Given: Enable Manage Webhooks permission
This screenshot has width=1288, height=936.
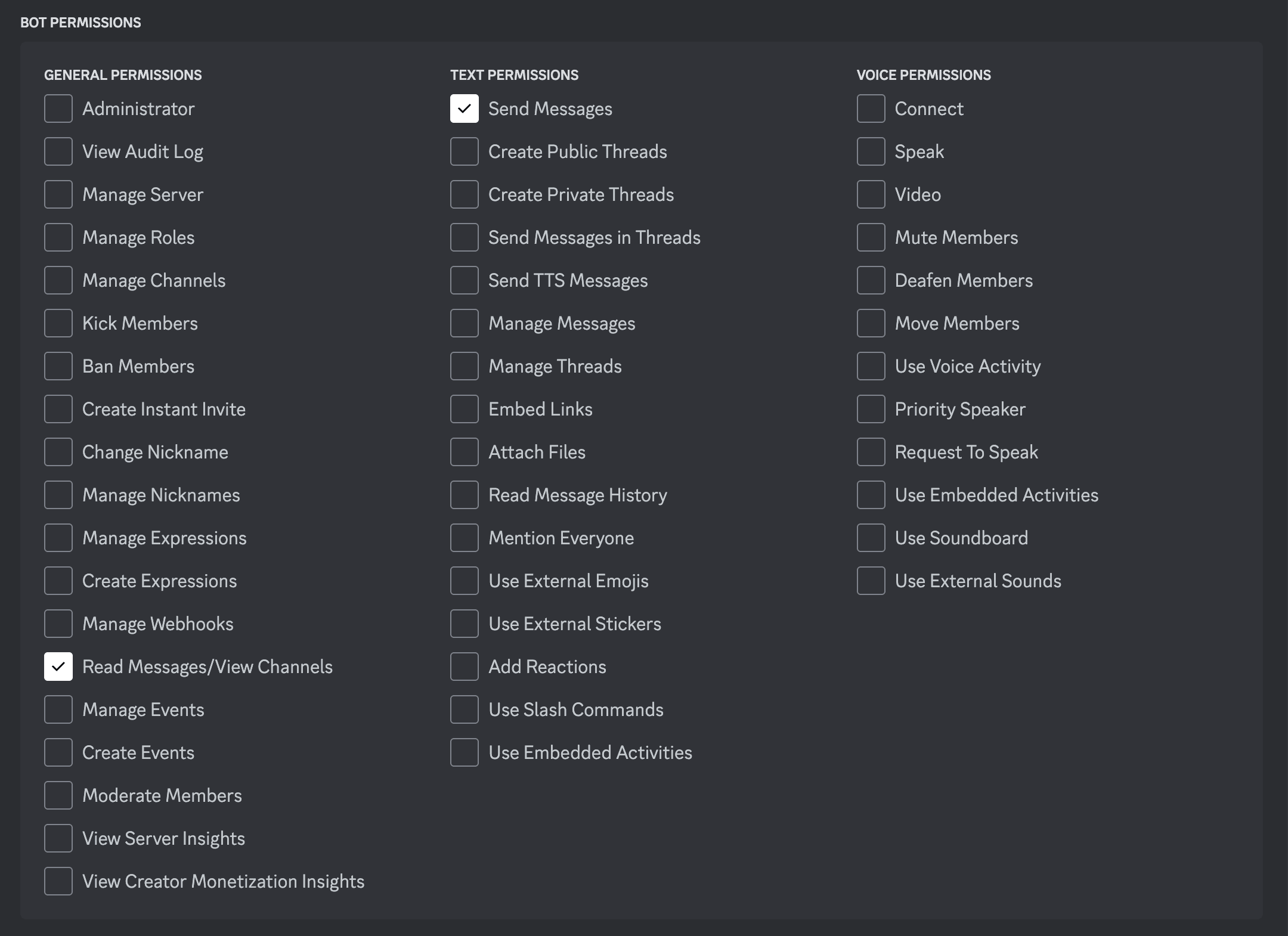Looking at the screenshot, I should (x=58, y=624).
